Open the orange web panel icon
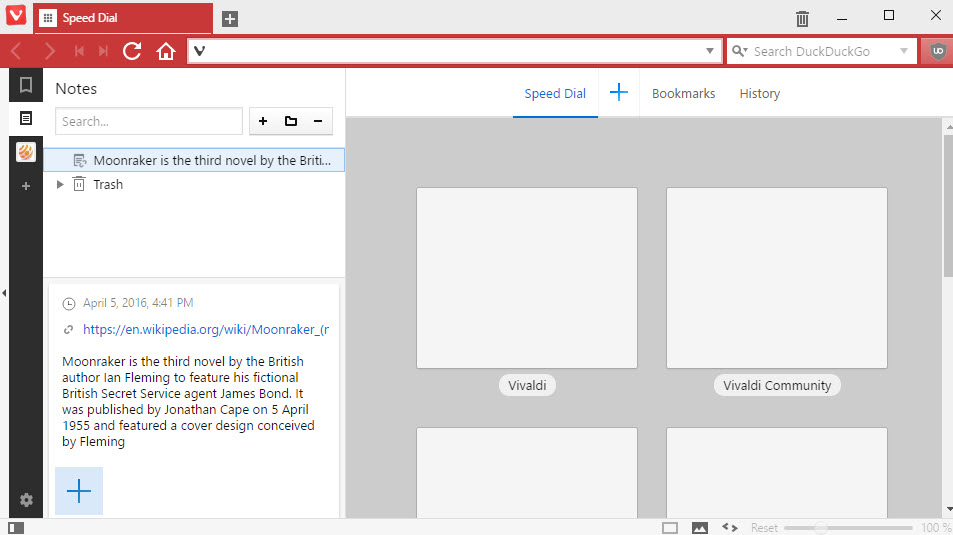The image size is (953, 535). (26, 152)
